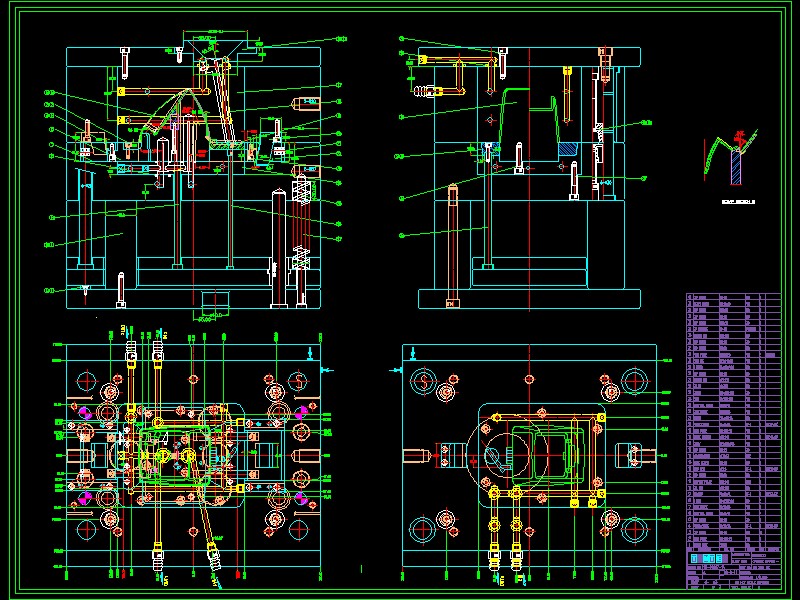Select the S-marked circle in bottom-right plan view
The image size is (800, 600).
click(x=424, y=381)
